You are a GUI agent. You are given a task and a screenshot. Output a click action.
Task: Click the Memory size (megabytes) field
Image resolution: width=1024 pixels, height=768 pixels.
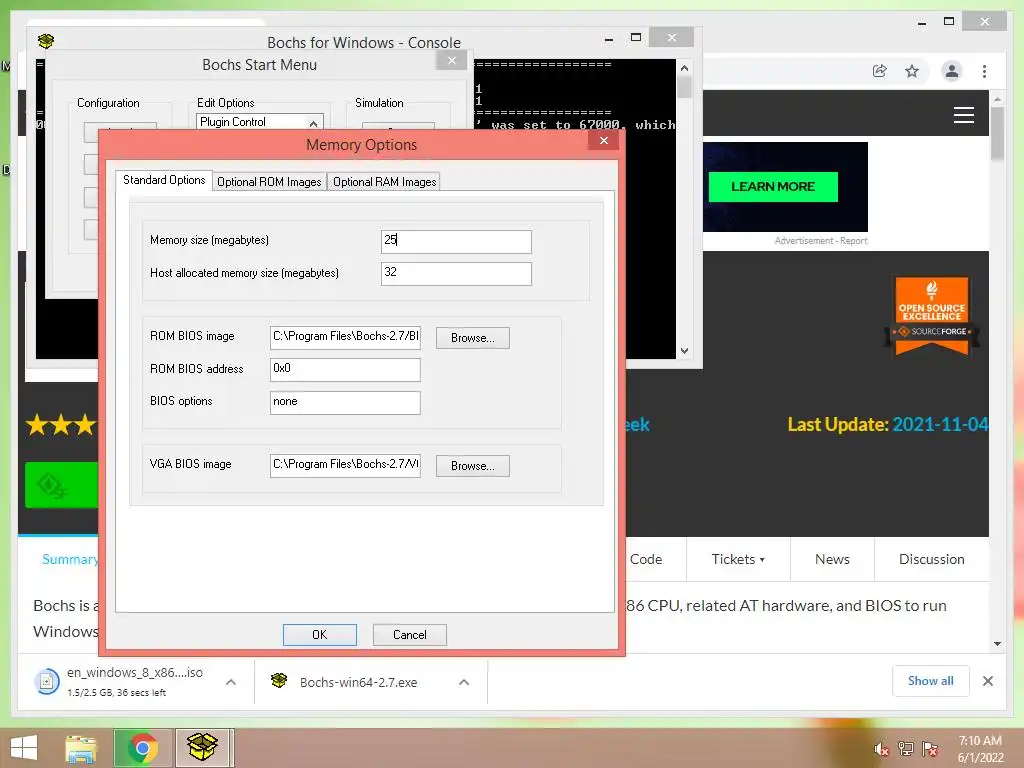point(456,241)
